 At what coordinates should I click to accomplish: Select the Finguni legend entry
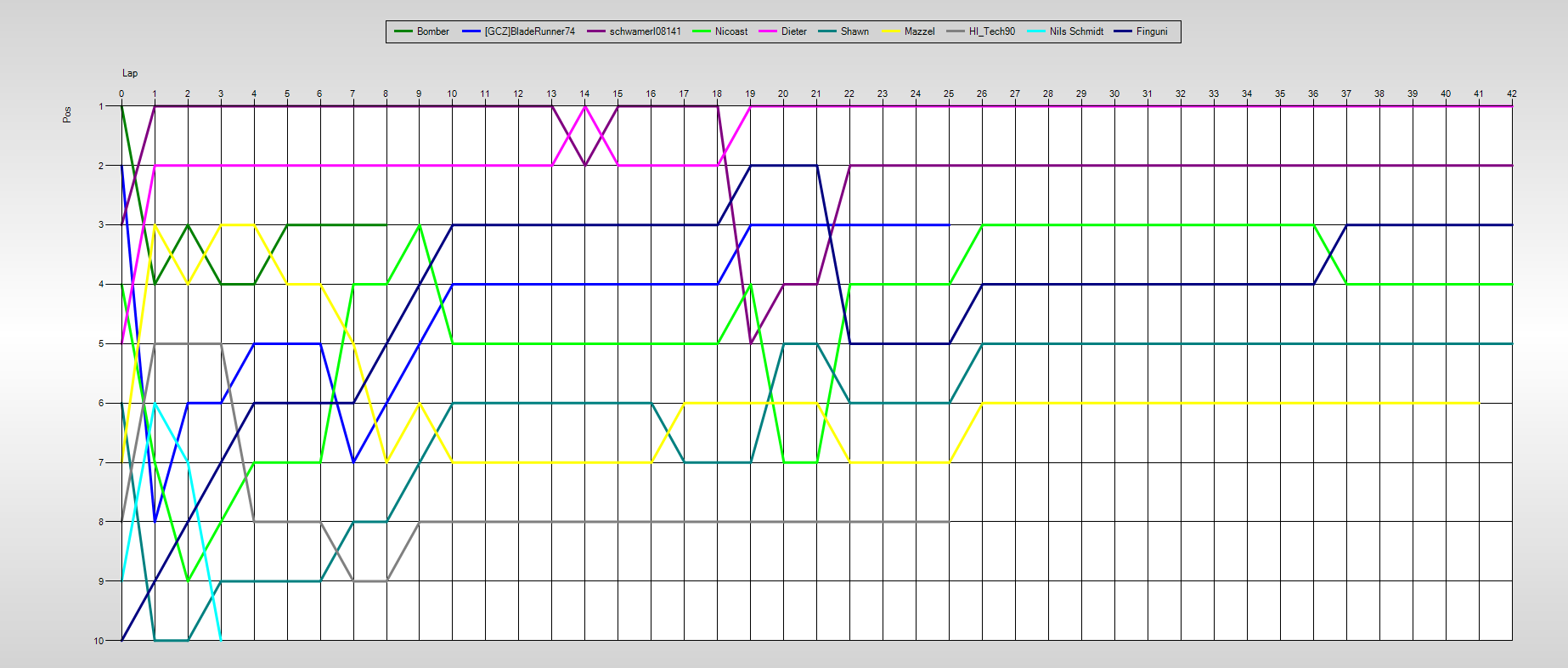point(1141,31)
